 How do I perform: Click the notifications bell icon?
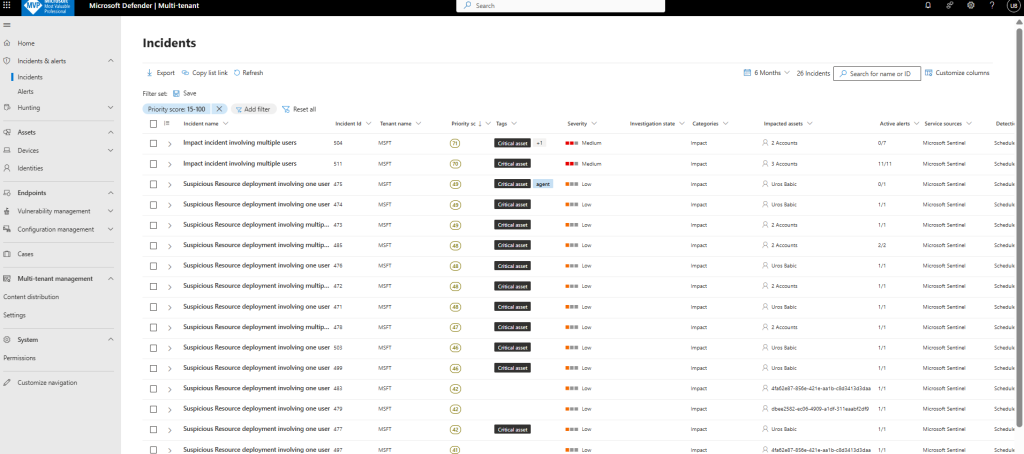click(928, 6)
